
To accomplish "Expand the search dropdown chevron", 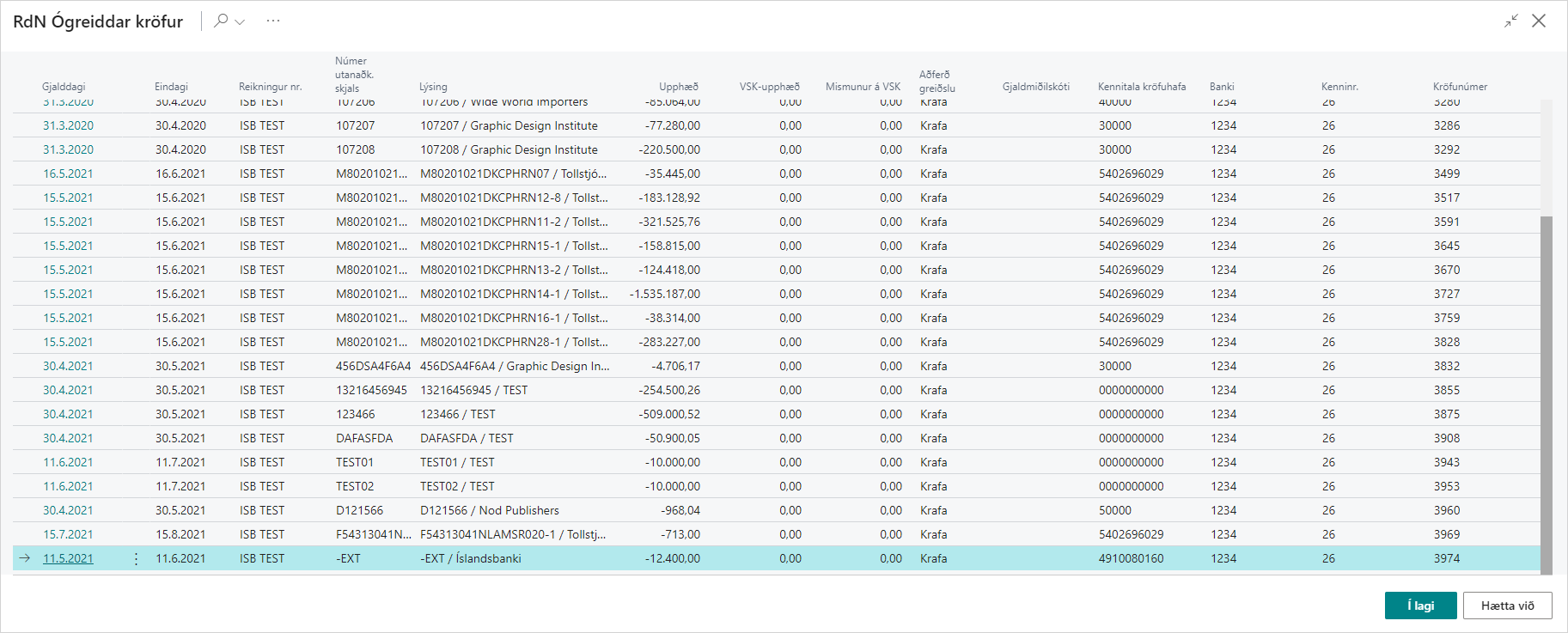I will pos(241,21).
